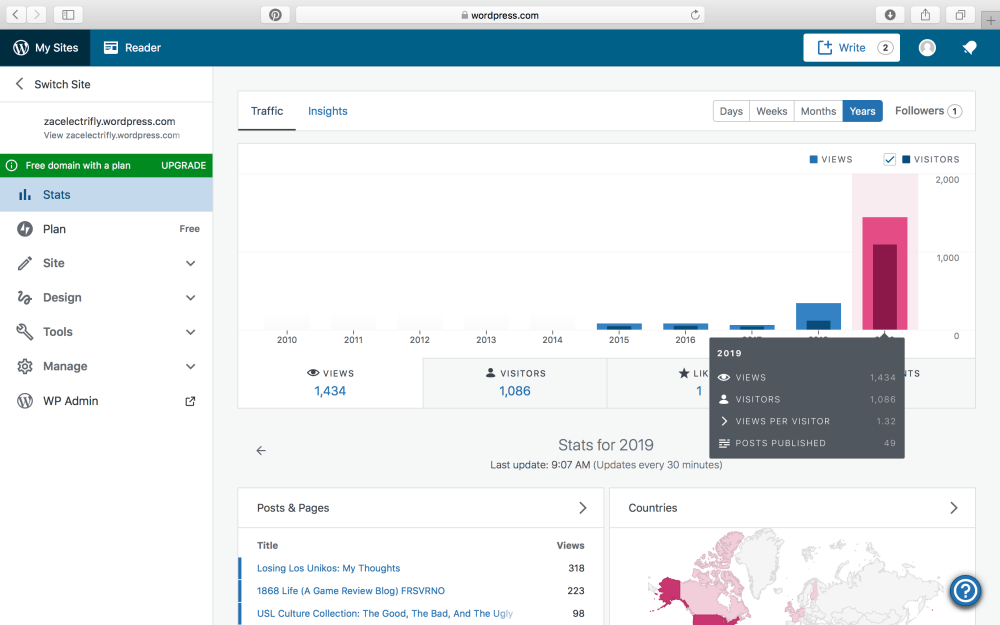Select the Days period option
The height and width of the screenshot is (625, 1000).
(x=731, y=111)
